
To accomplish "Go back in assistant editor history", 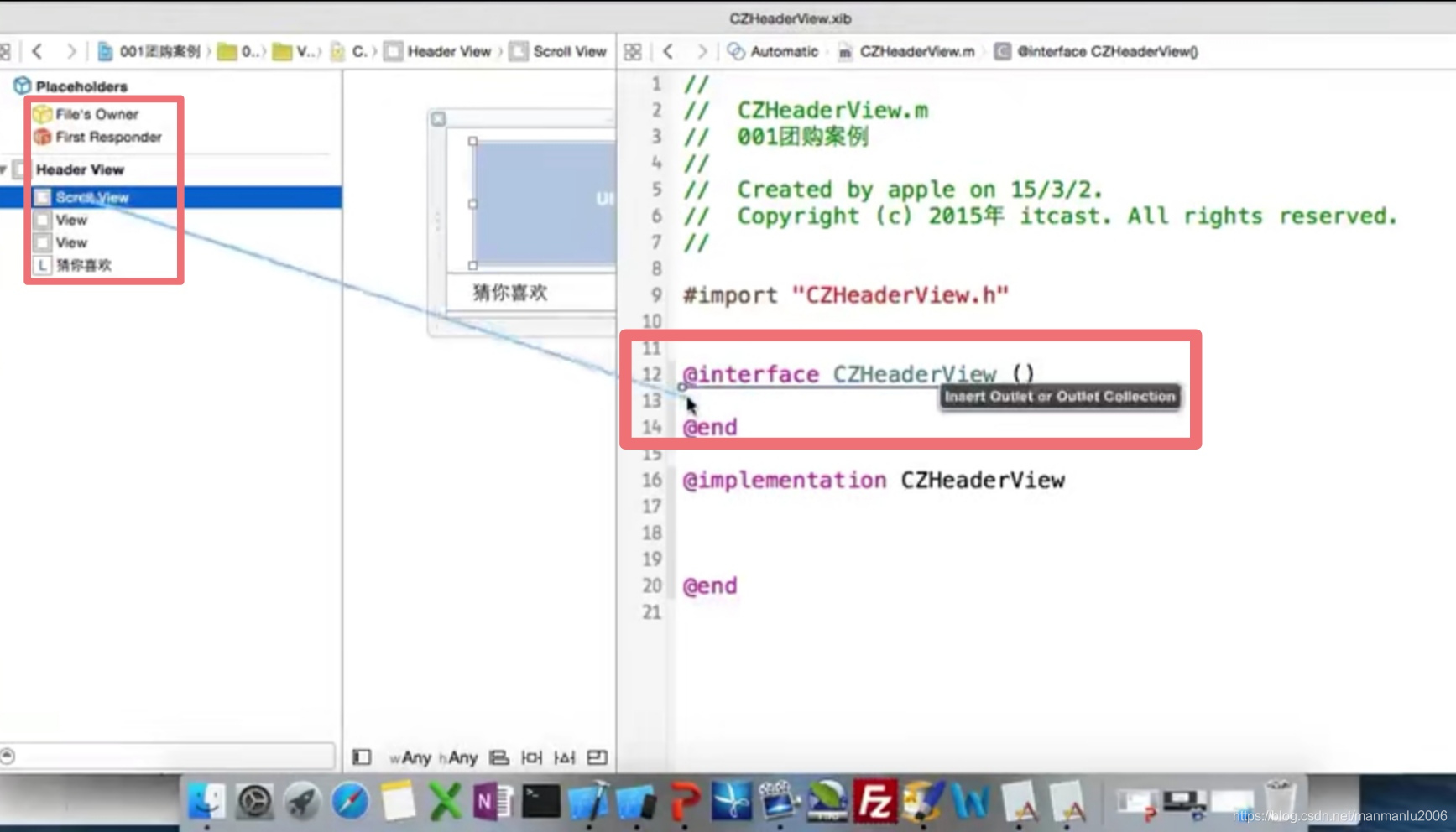I will (668, 51).
